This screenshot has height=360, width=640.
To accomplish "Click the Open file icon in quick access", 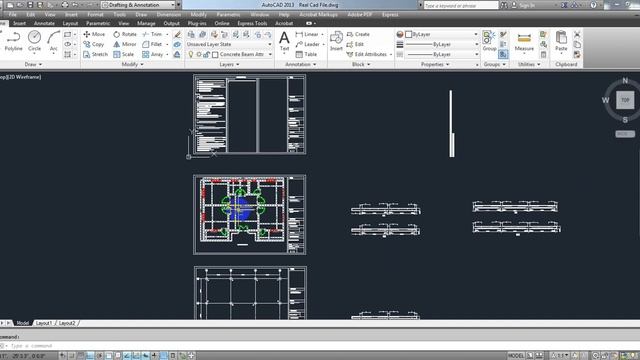I will (x=20, y=5).
